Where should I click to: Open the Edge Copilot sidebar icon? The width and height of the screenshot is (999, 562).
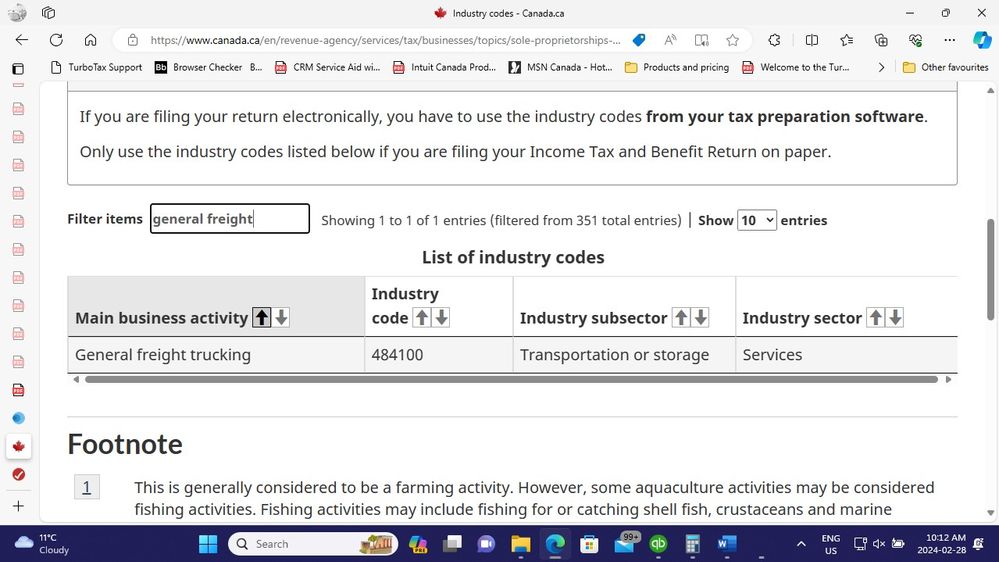point(982,40)
